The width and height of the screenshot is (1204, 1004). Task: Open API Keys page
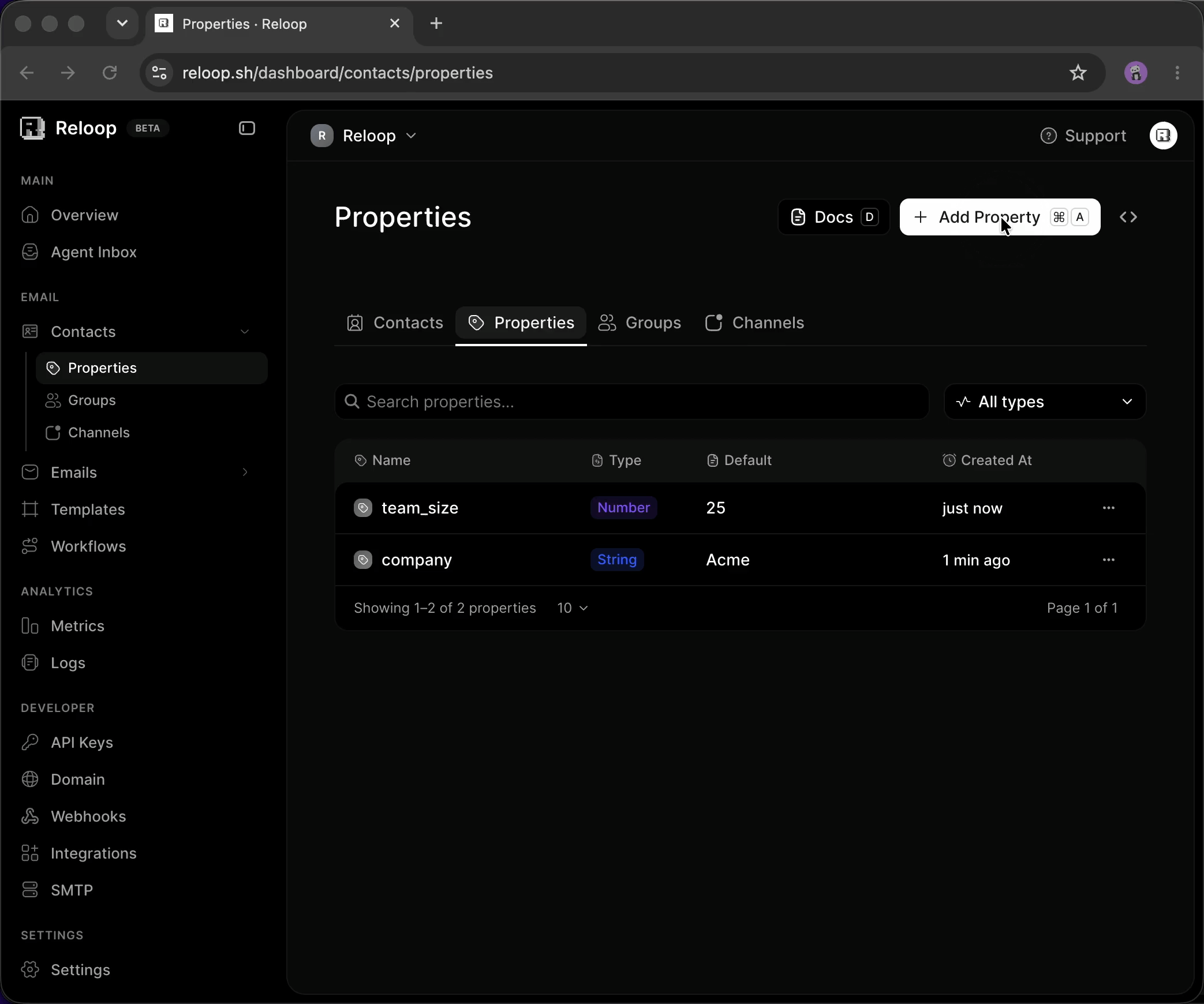pyautogui.click(x=82, y=743)
